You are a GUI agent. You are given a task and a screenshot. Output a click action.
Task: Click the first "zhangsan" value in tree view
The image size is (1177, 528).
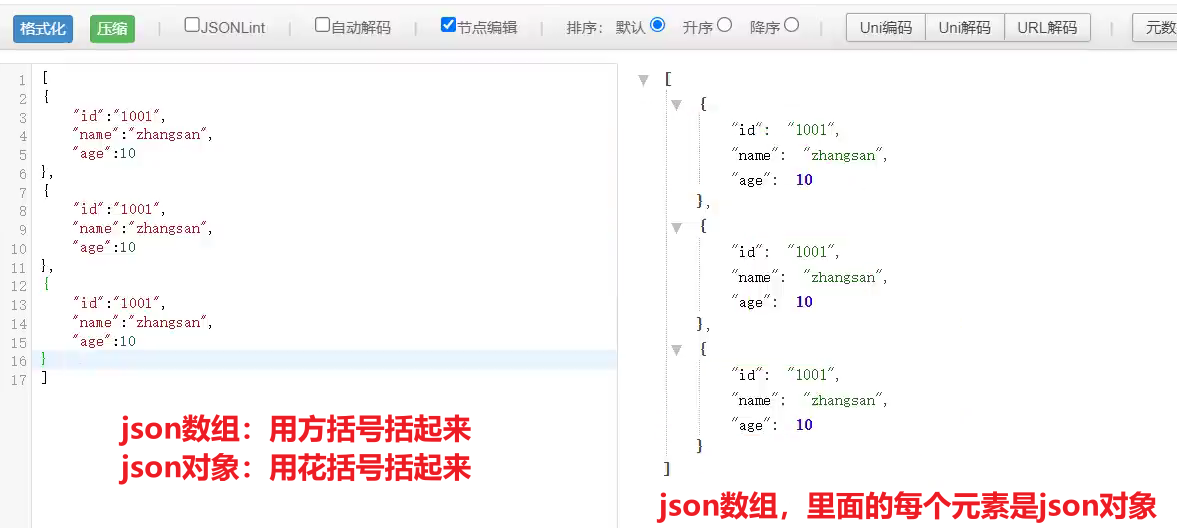click(844, 155)
